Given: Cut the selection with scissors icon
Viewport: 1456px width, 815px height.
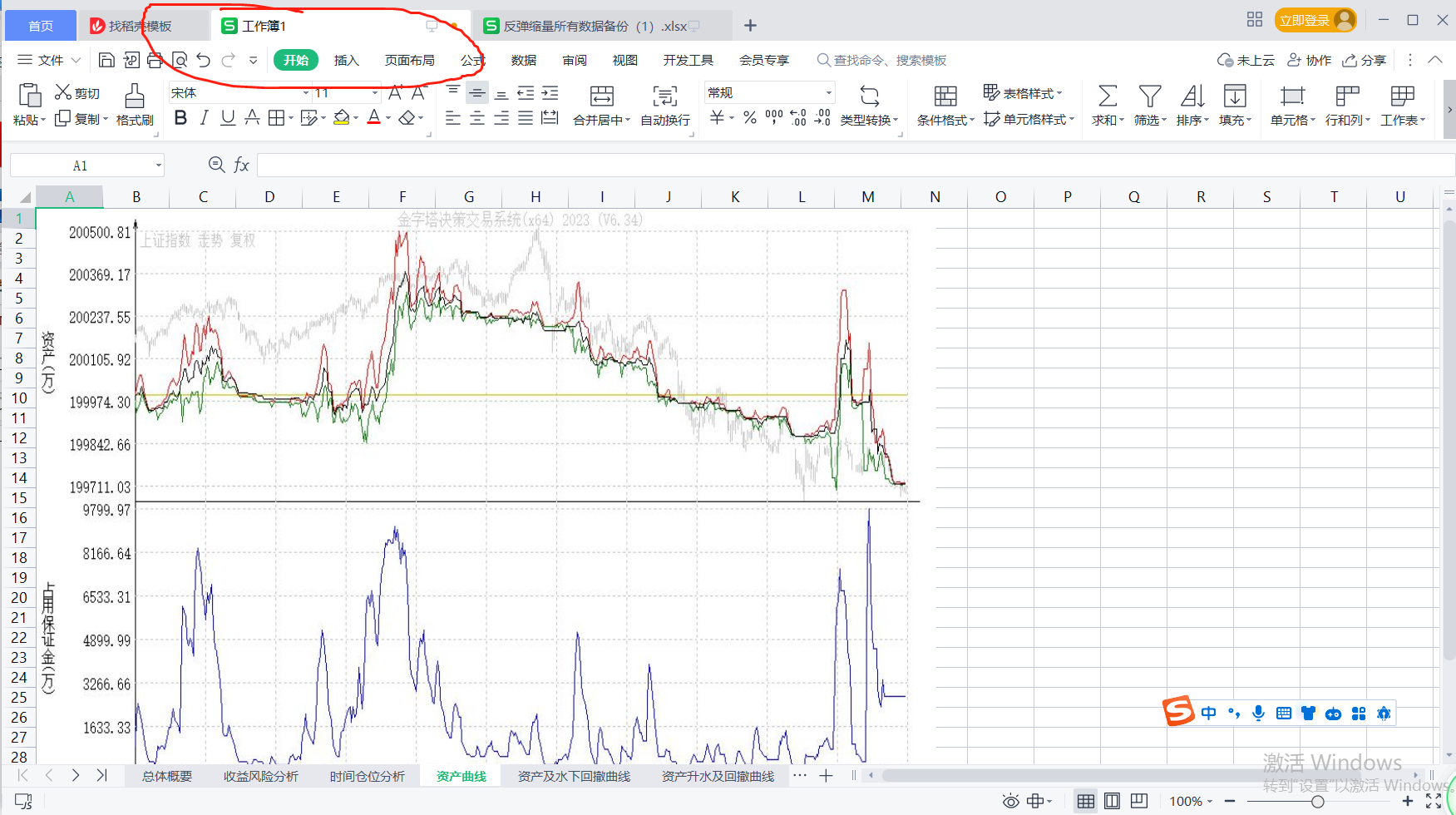Looking at the screenshot, I should tap(63, 92).
